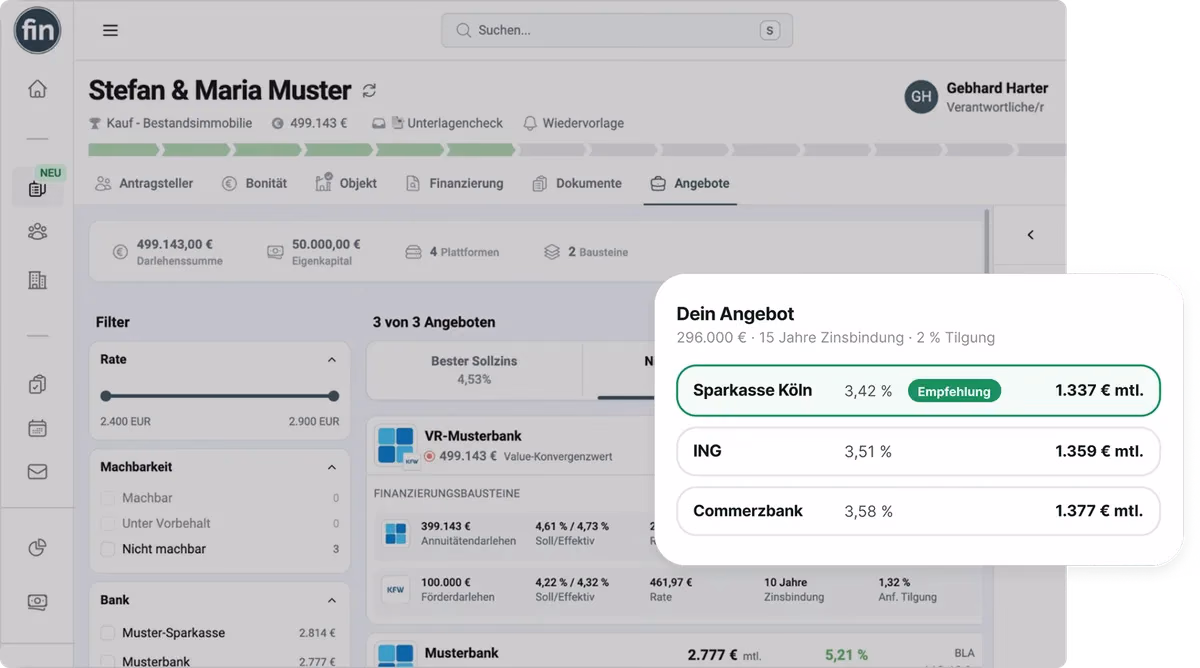Collapse the Machbarkeit filter section
Screen dimensions: 1200x668
click(x=332, y=467)
